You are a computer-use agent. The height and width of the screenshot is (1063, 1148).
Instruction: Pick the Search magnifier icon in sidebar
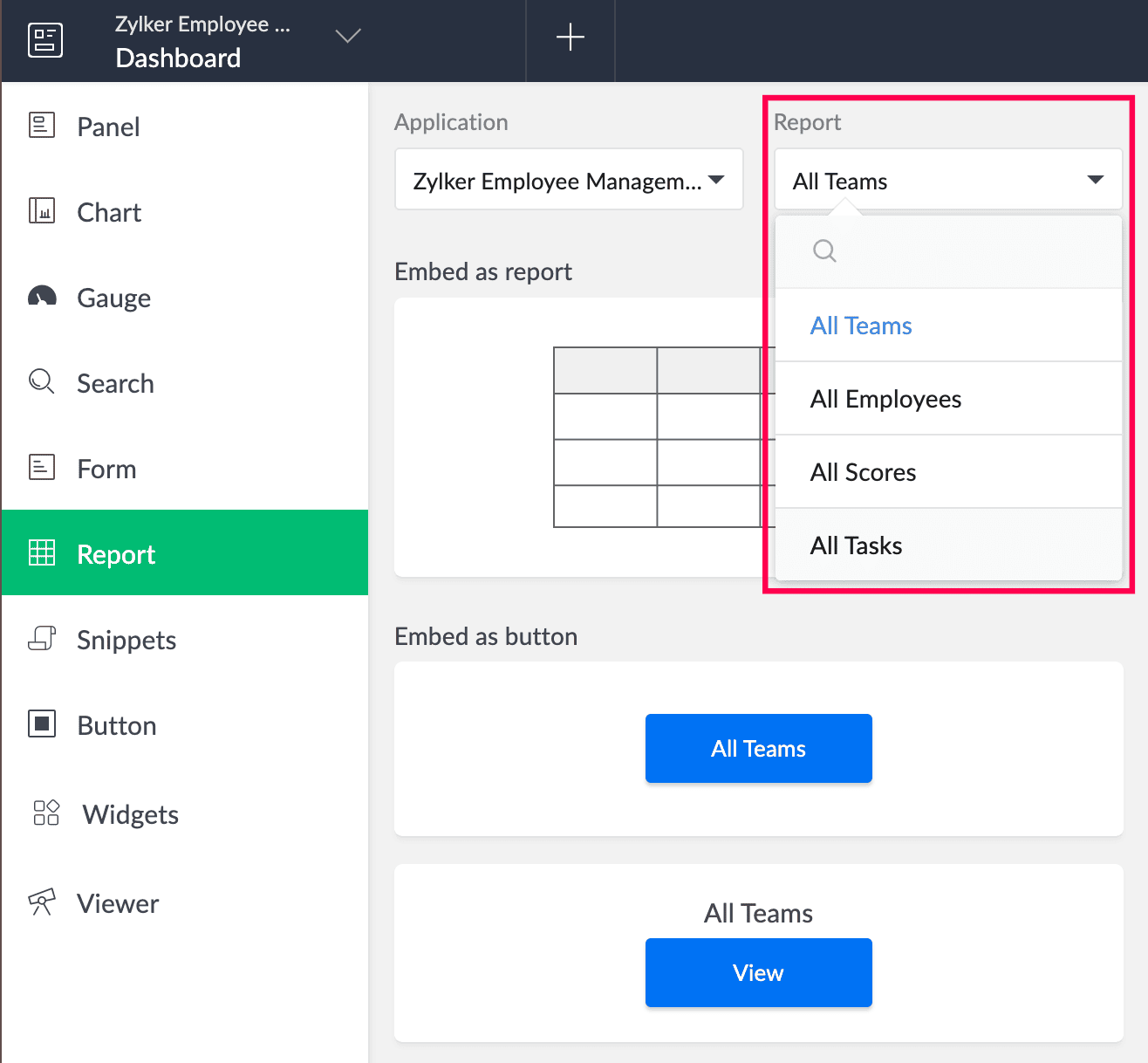click(x=42, y=382)
